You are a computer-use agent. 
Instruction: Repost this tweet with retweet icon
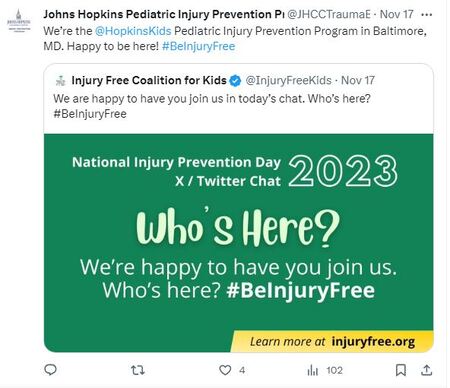pos(138,370)
